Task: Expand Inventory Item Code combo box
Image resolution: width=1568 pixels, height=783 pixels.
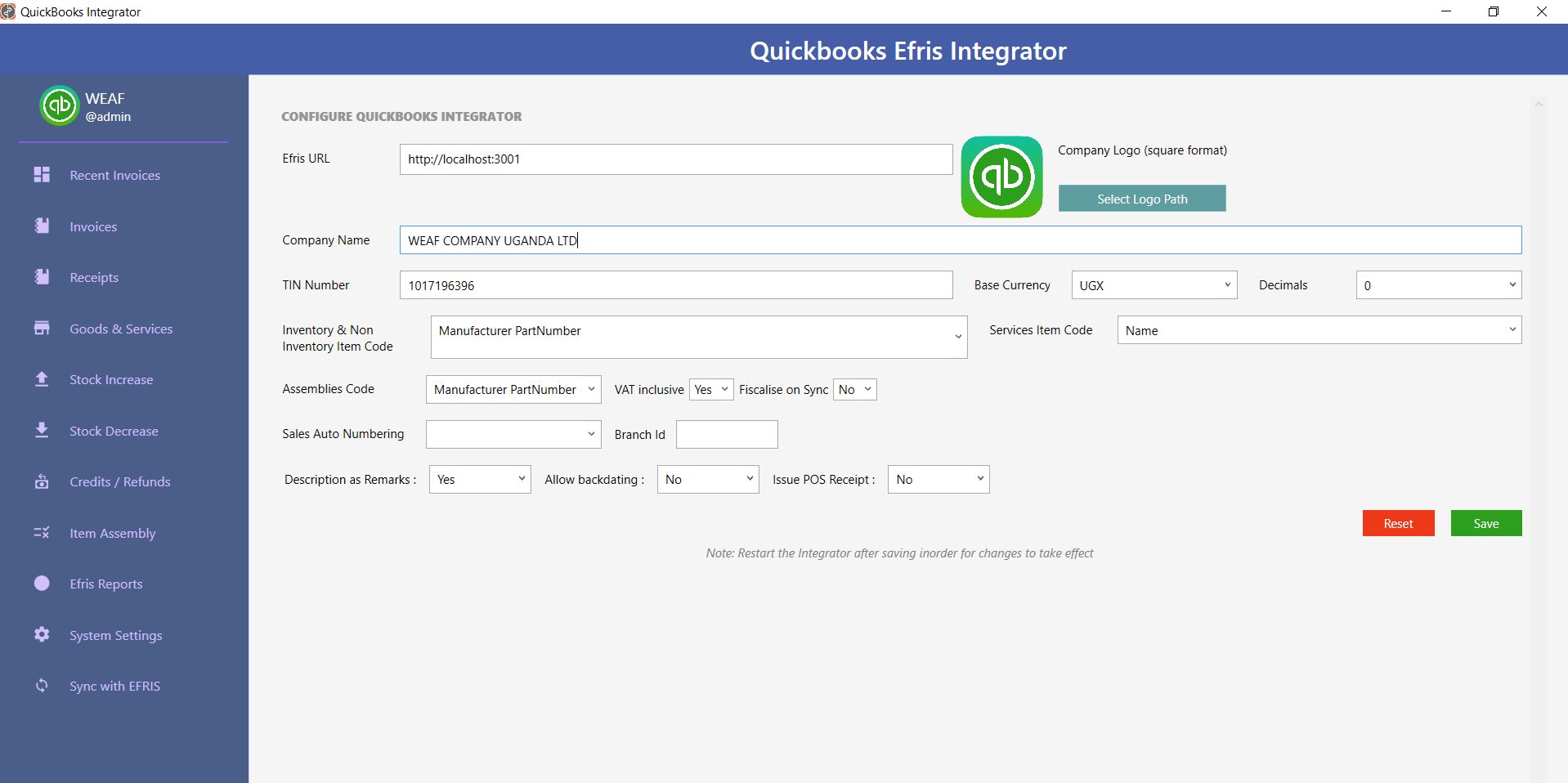Action: [x=699, y=337]
